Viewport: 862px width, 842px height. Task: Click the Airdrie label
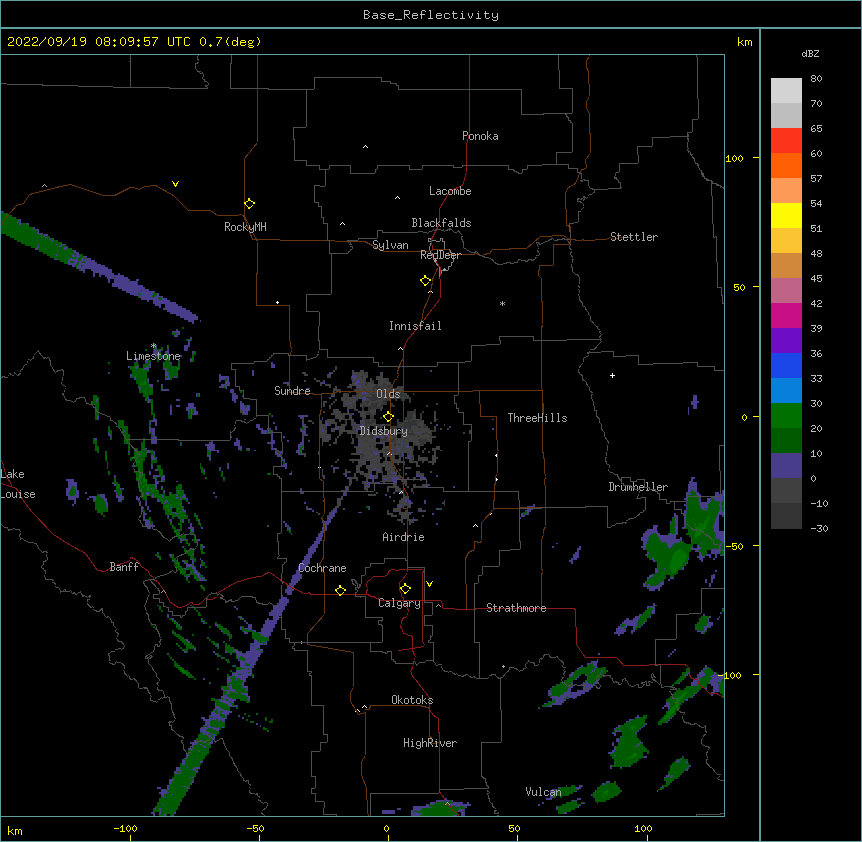(x=403, y=537)
